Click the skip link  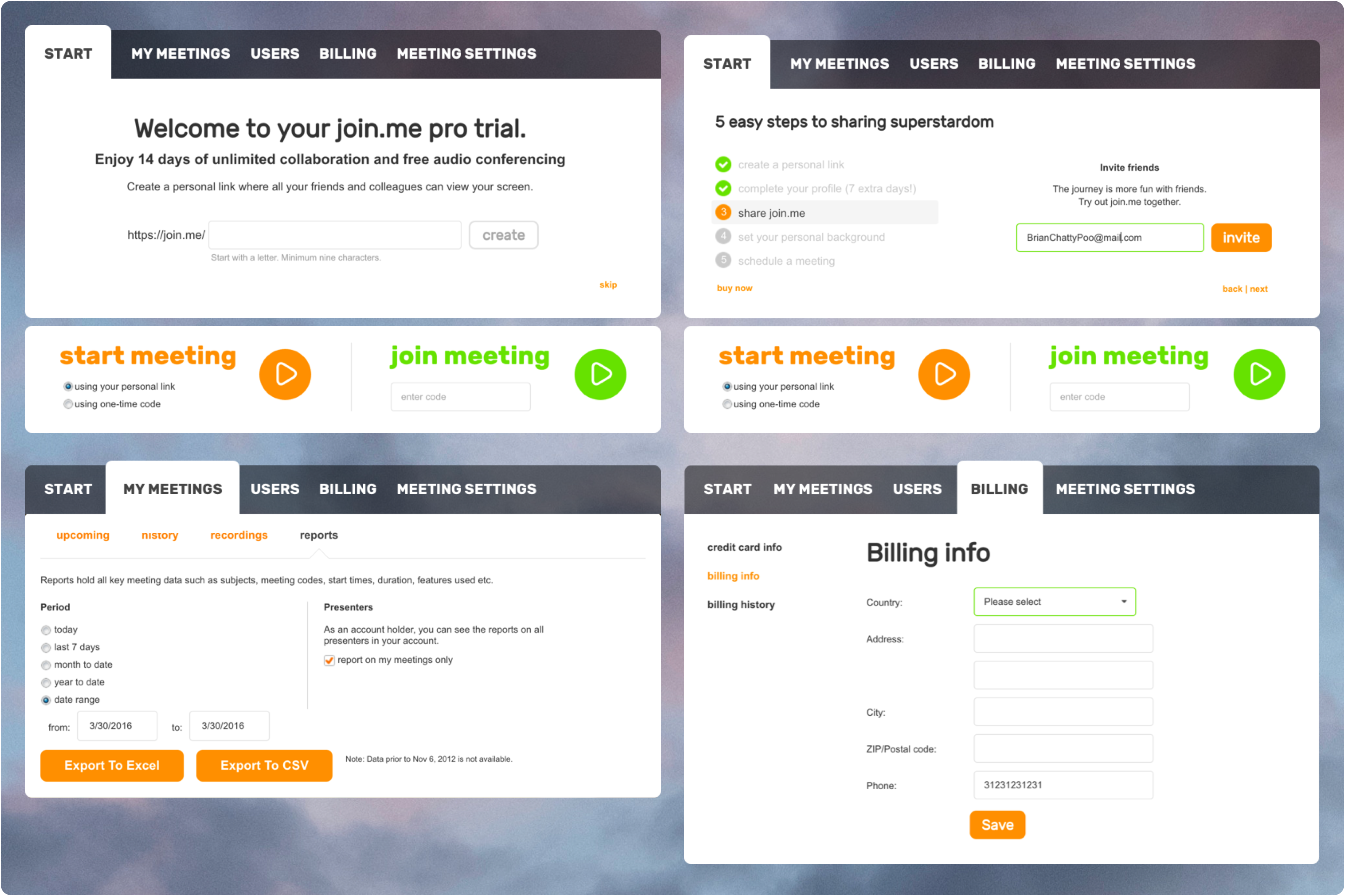point(608,285)
